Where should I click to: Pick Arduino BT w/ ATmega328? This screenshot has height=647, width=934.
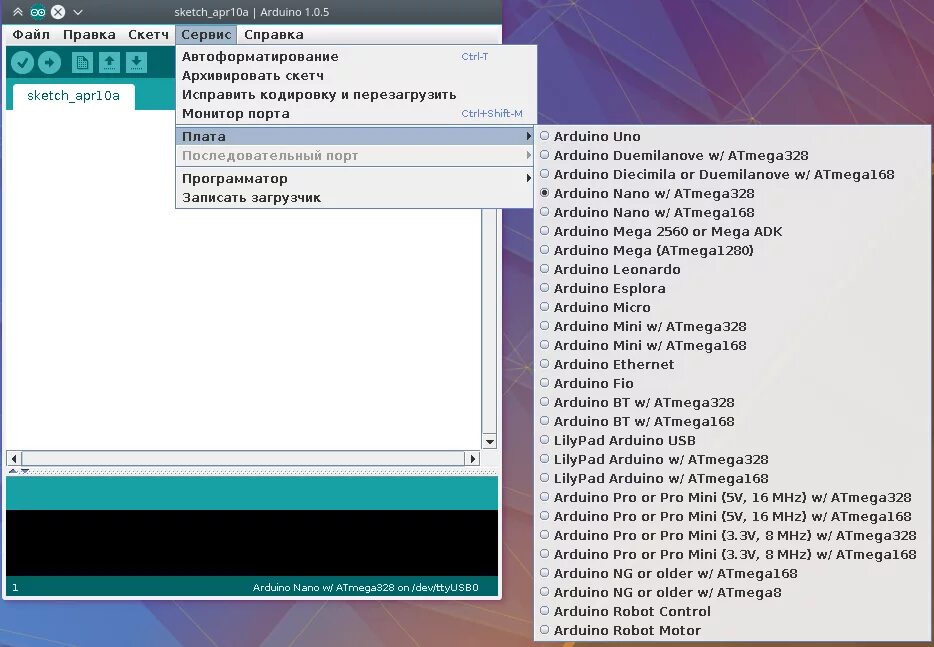pos(732,403)
